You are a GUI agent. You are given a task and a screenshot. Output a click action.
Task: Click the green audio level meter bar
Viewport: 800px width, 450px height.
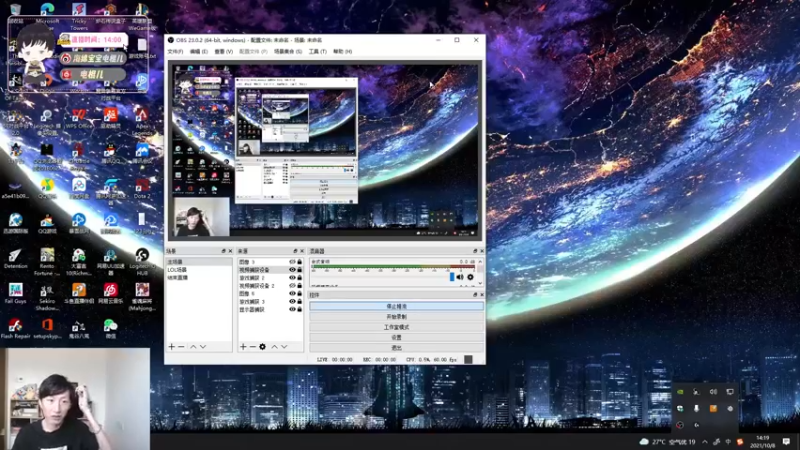pyautogui.click(x=393, y=266)
